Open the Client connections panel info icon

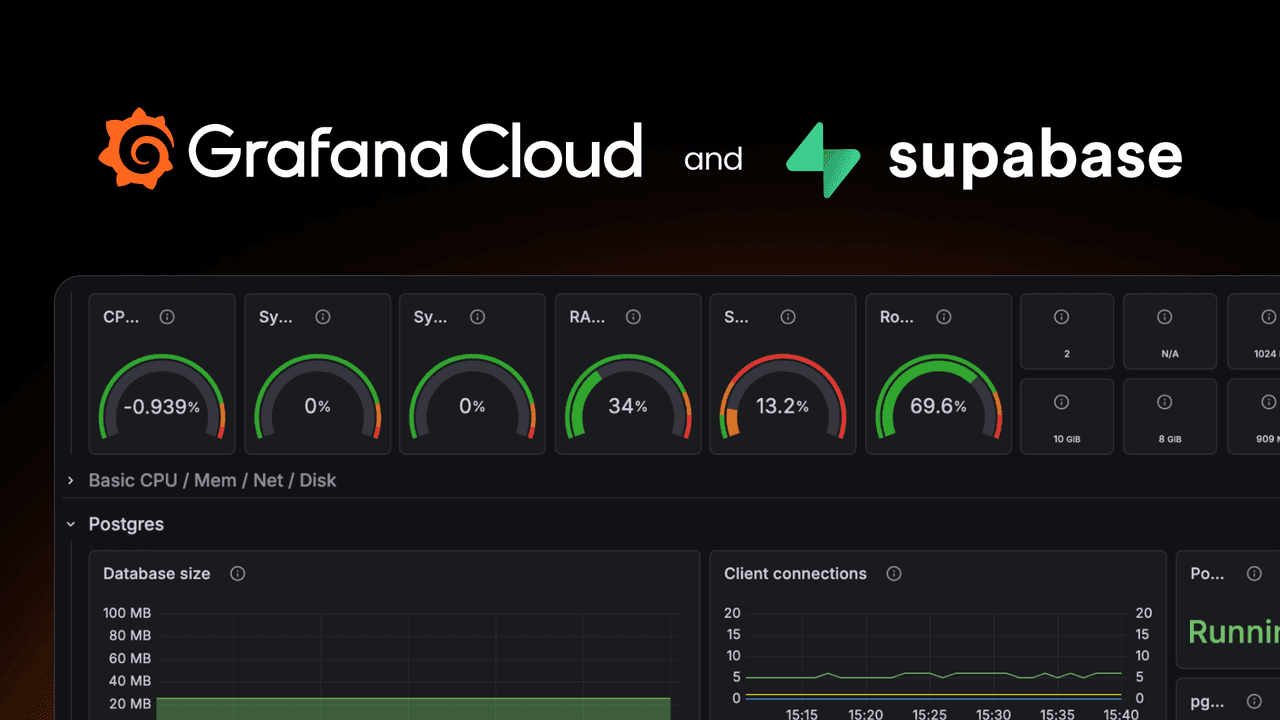pos(894,574)
